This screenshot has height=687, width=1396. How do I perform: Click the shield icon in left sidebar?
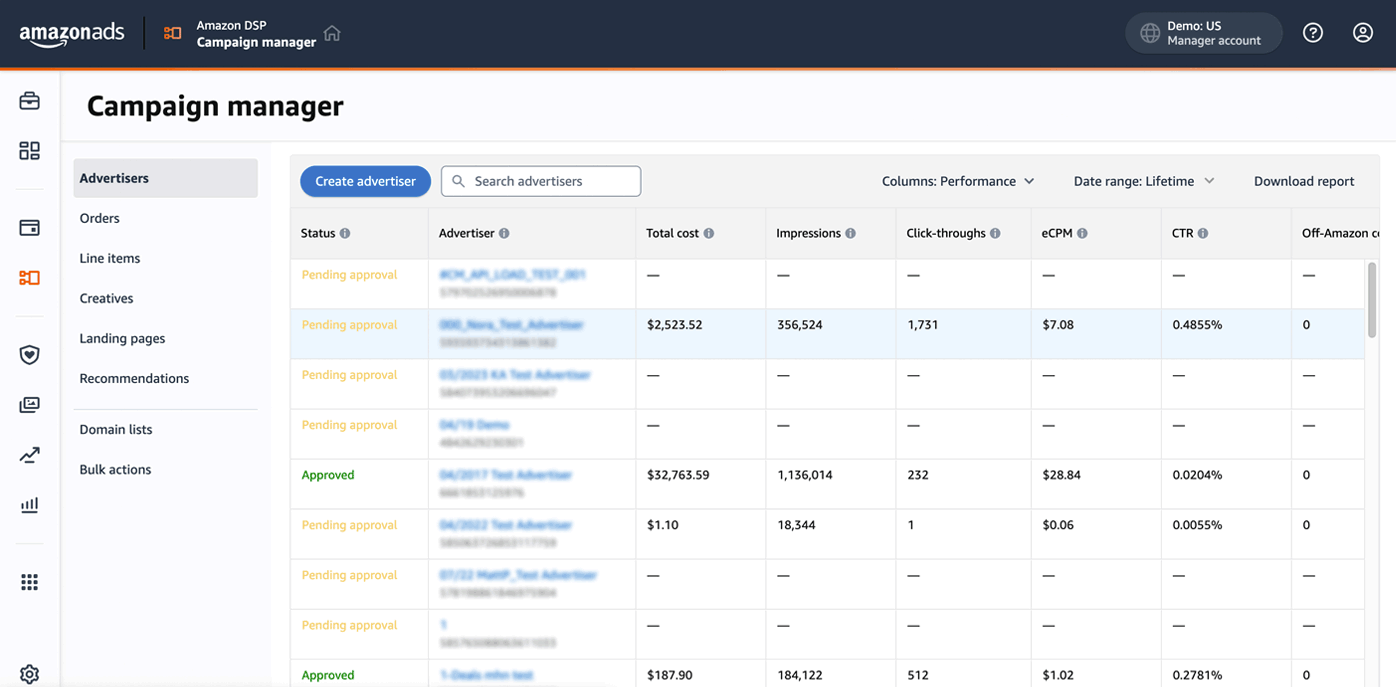[x=30, y=355]
